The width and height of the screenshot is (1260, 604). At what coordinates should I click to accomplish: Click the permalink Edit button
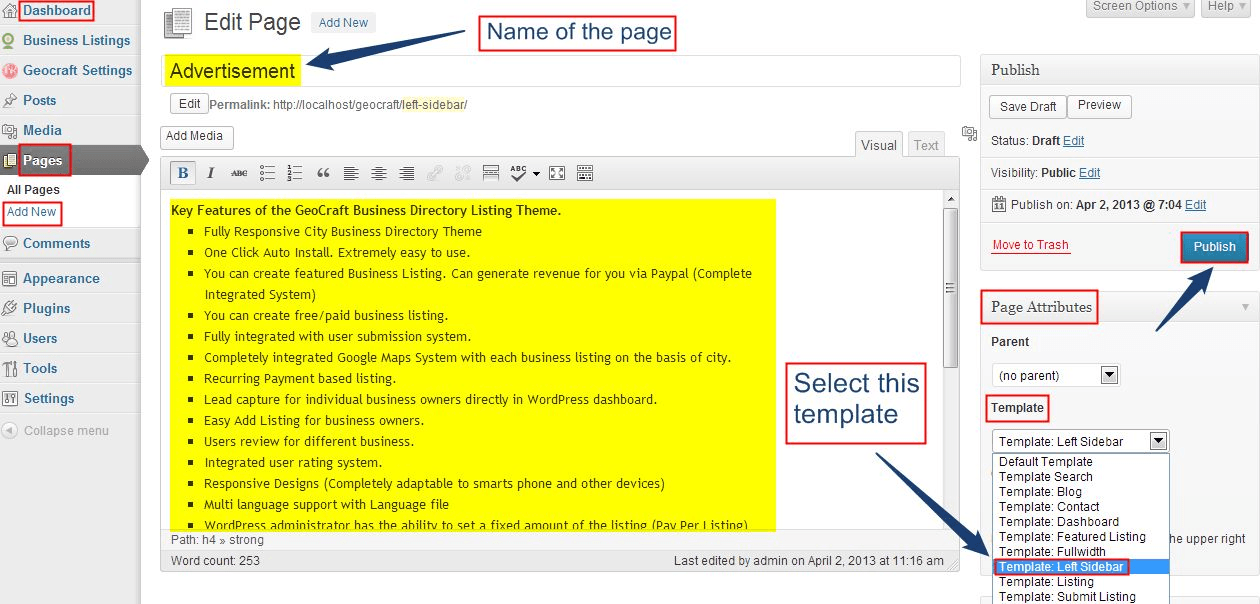(x=189, y=104)
